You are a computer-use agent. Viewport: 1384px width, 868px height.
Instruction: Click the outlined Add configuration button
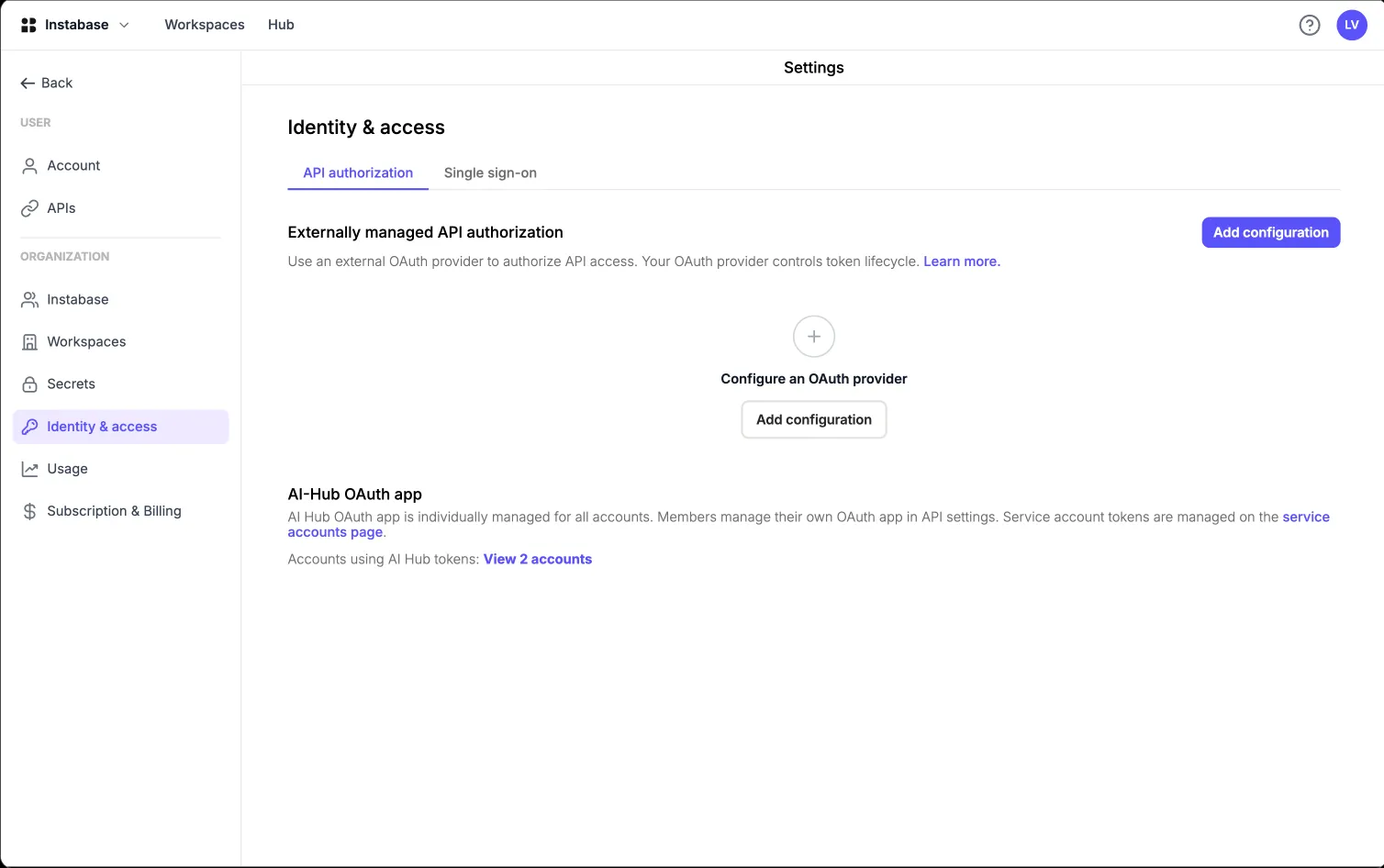click(814, 419)
